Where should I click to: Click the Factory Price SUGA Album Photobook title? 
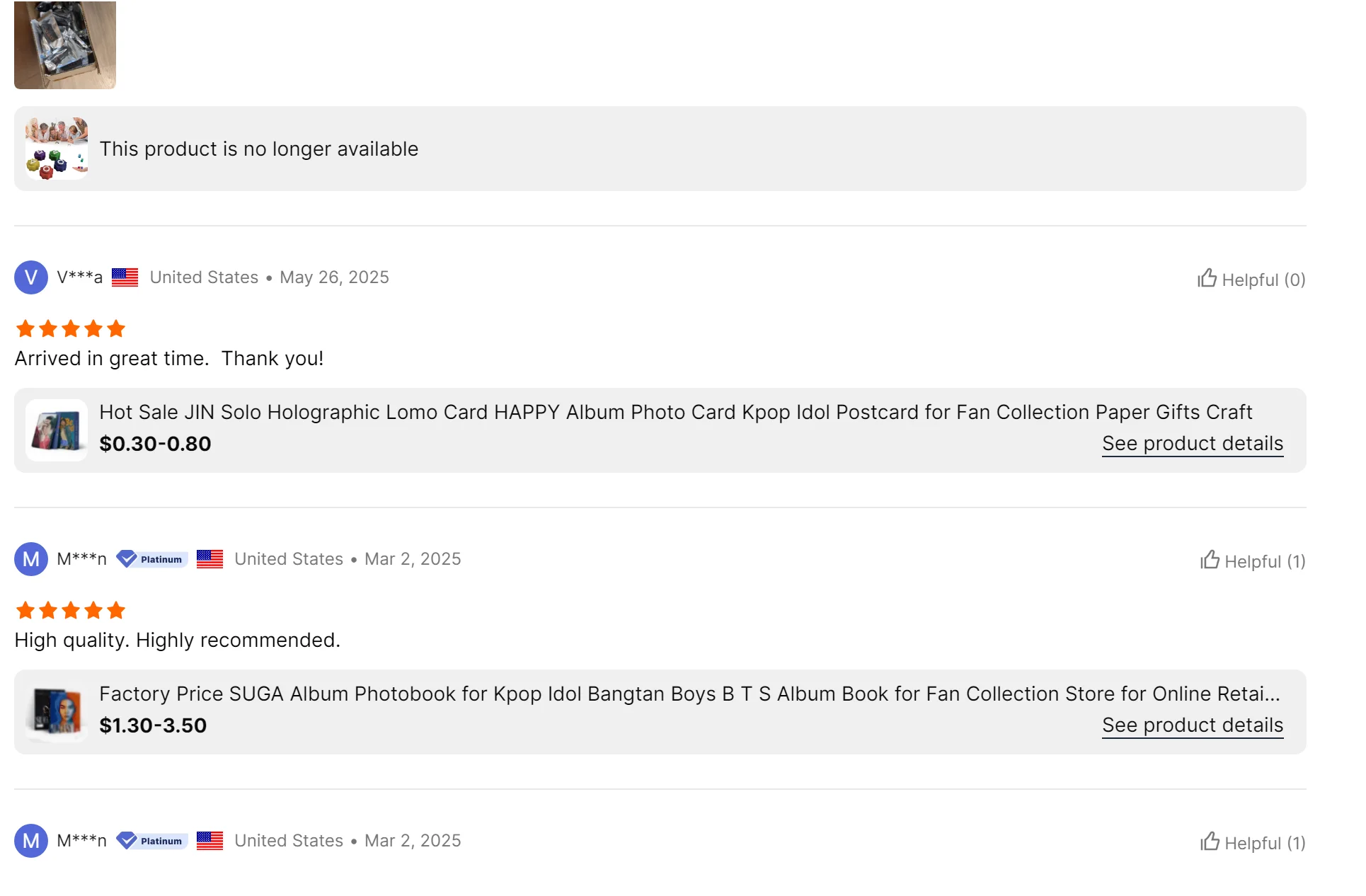[x=689, y=694]
